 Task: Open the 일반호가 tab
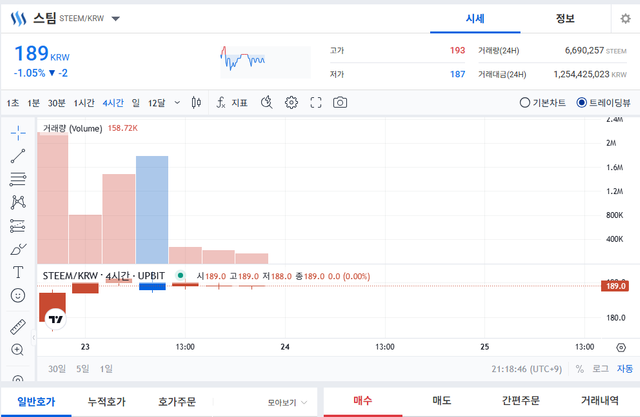point(36,402)
